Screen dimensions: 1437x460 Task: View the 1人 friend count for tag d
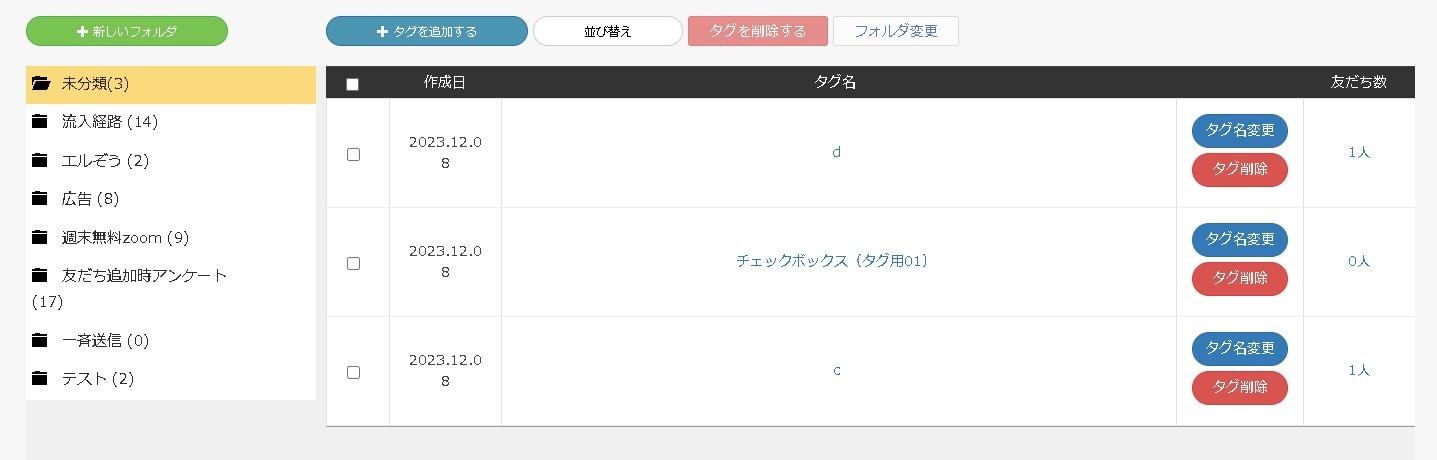tap(1359, 152)
